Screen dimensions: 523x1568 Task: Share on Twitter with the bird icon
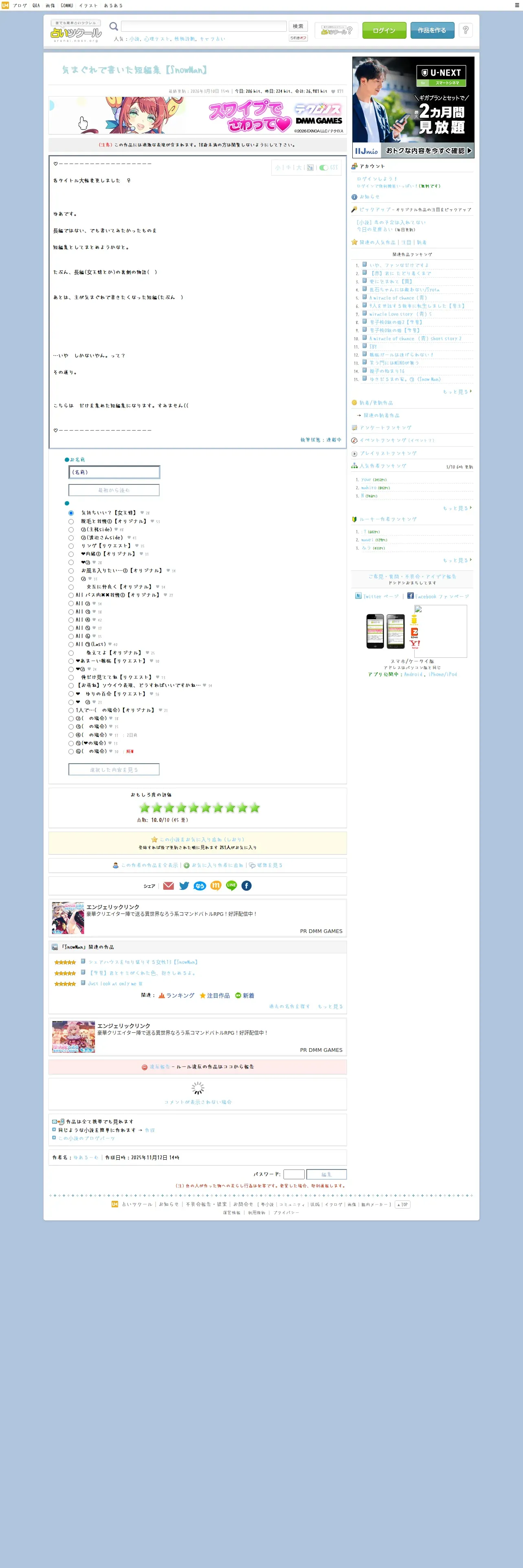point(184,886)
